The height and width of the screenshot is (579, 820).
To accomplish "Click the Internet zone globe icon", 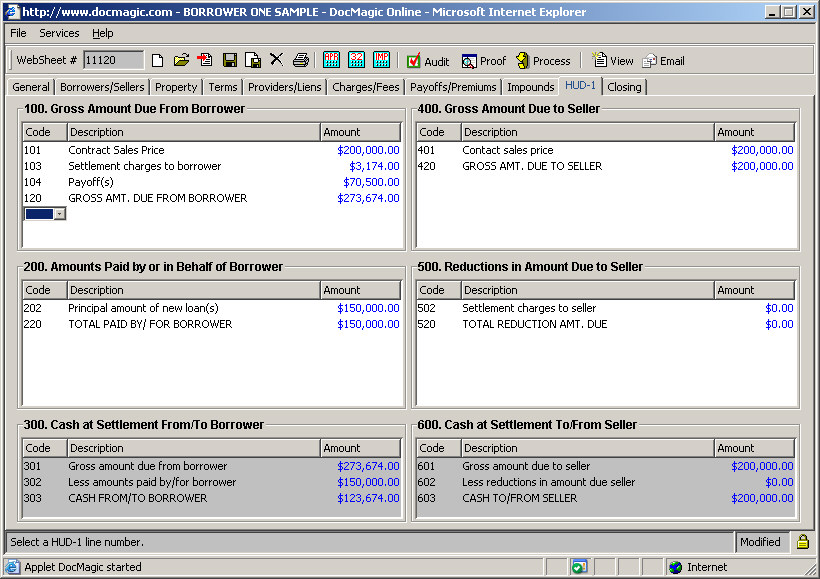I will point(676,567).
